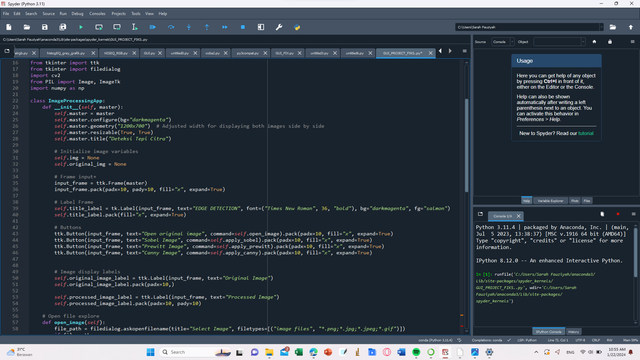This screenshot has width=640, height=360.
Task: Open the Edit menu
Action: (17, 13)
